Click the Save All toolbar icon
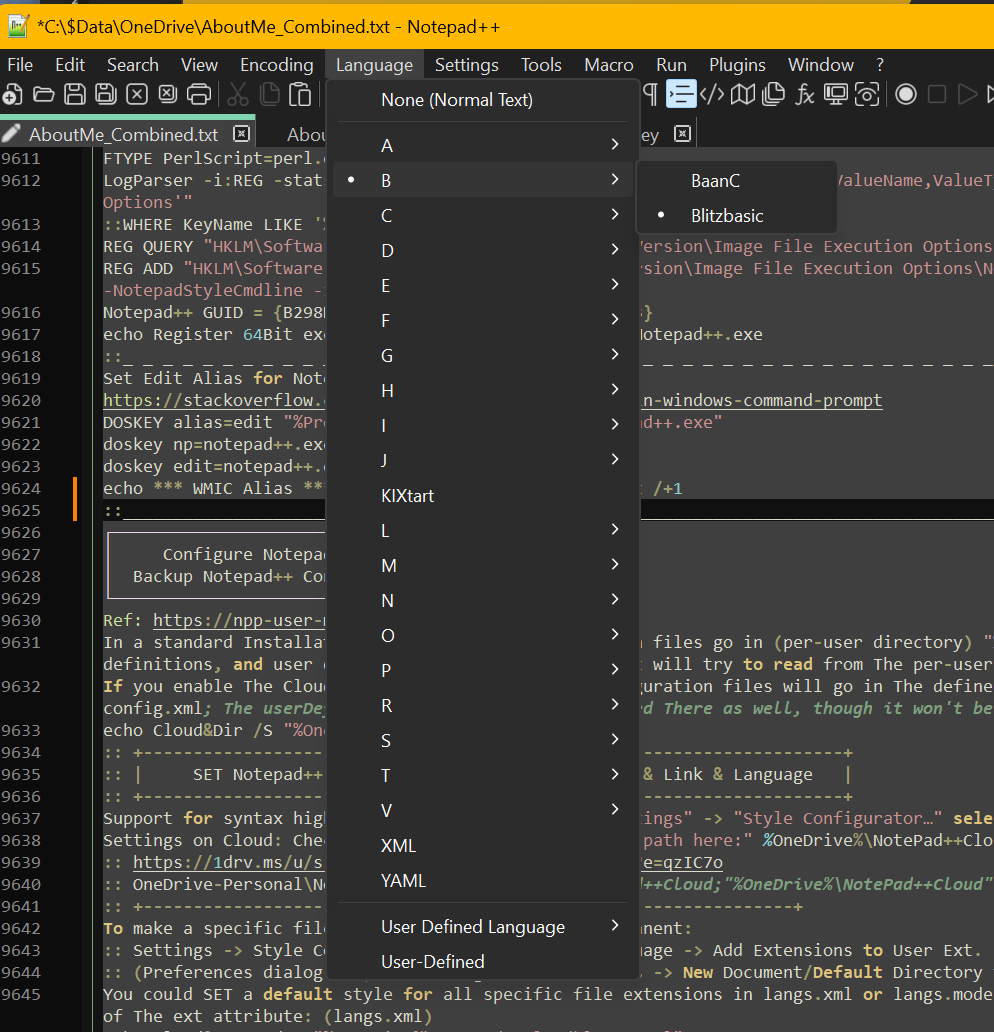Screen dimensions: 994x1032 click(105, 95)
